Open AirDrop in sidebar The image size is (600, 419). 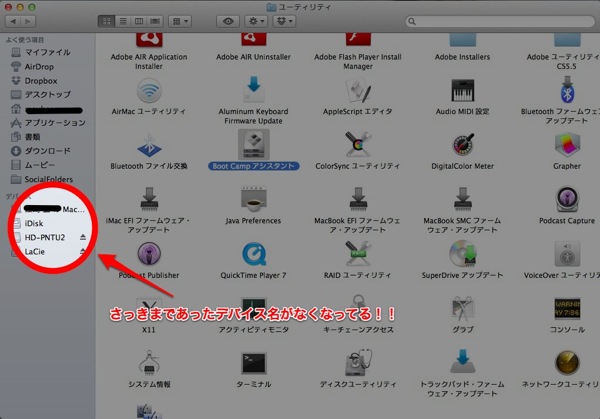48,67
